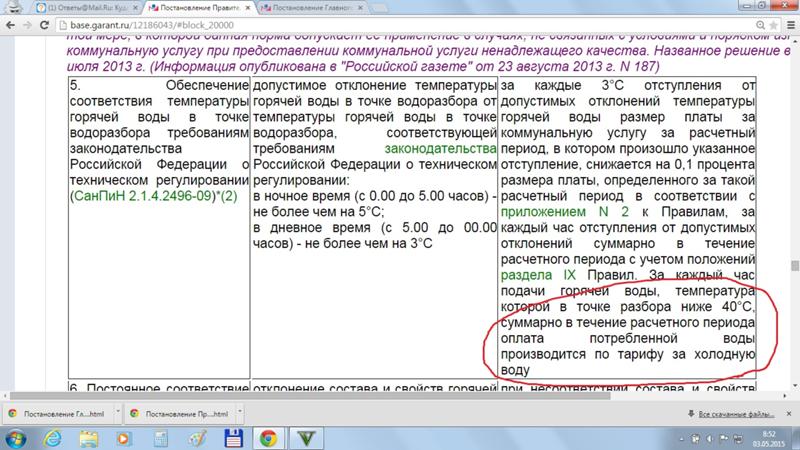Switch to Chrome in the taskbar
The image size is (800, 450).
[269, 439]
